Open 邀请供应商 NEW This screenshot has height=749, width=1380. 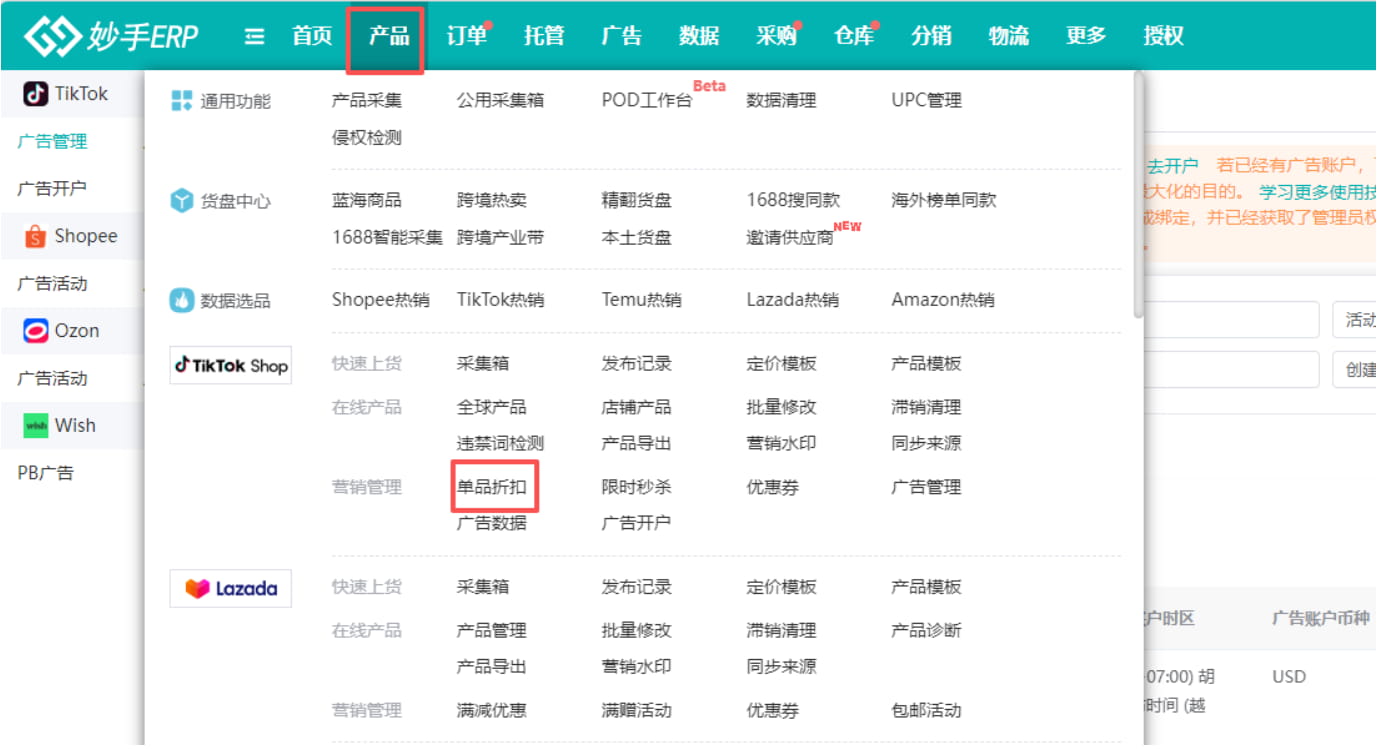(790, 238)
